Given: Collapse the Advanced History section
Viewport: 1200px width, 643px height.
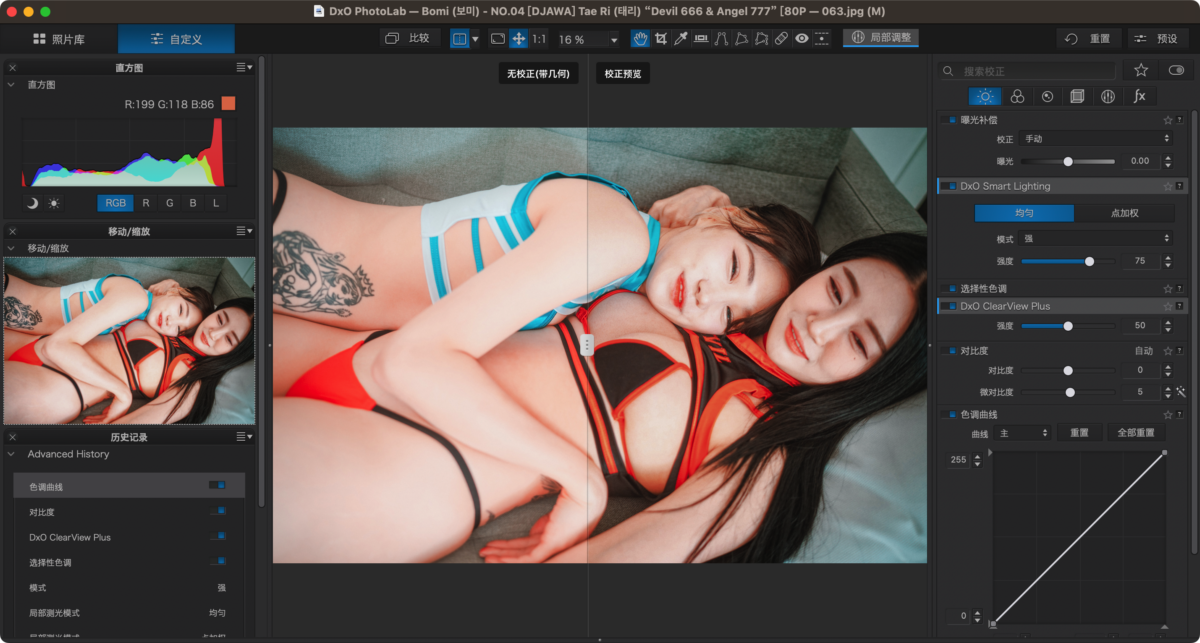Looking at the screenshot, I should pyautogui.click(x=11, y=454).
